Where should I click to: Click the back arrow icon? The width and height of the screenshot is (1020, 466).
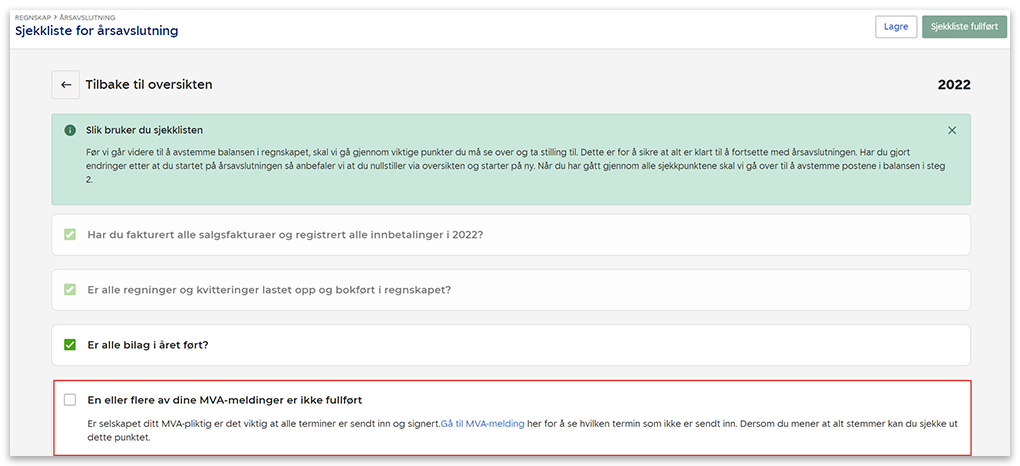(66, 85)
